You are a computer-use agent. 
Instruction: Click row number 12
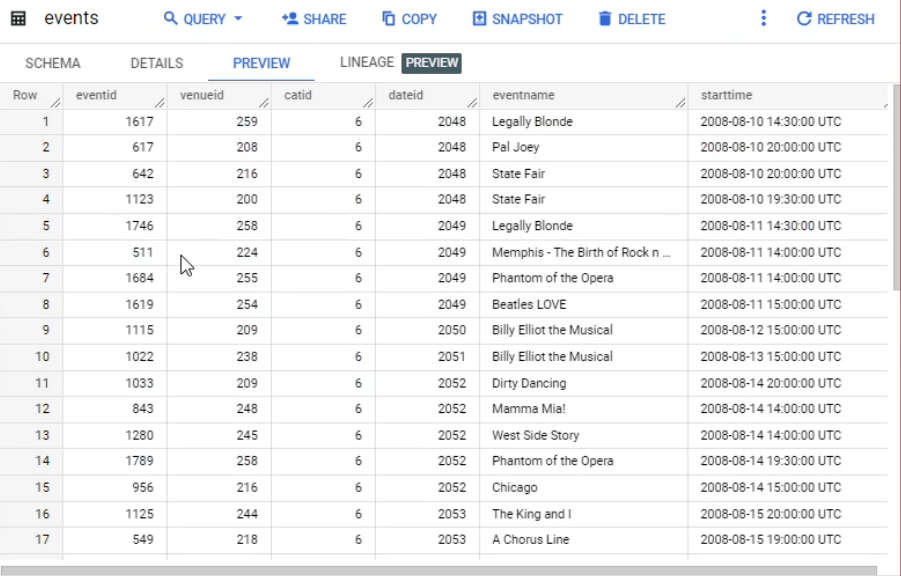(x=42, y=409)
